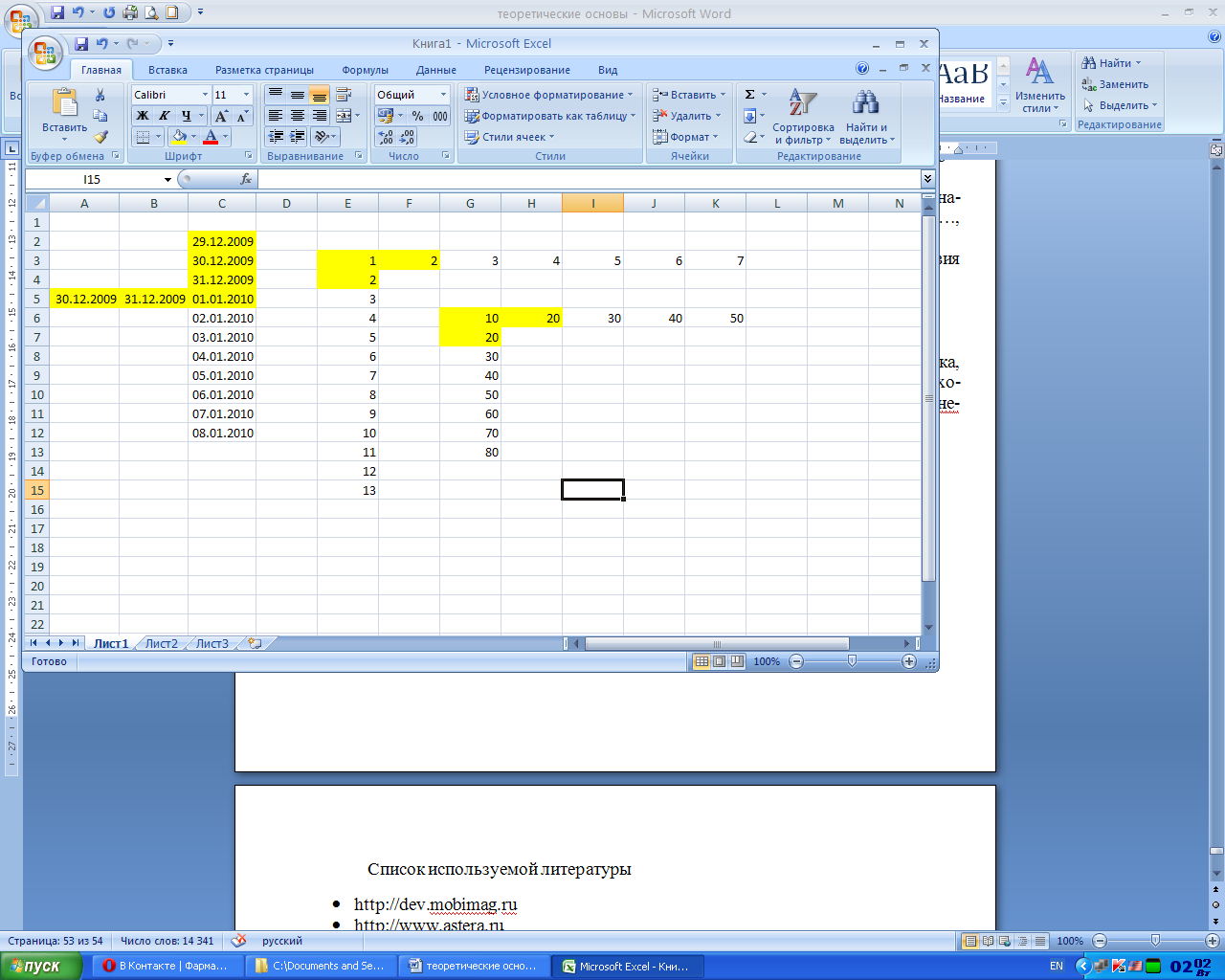1225x980 pixels.
Task: Toggle bold (Ж) formatting in Excel
Action: tap(143, 116)
